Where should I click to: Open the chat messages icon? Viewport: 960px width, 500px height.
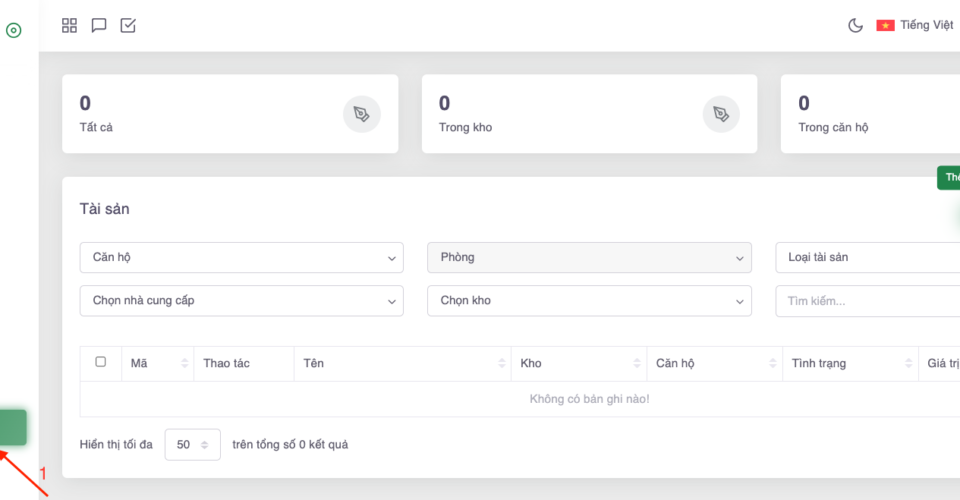(99, 26)
